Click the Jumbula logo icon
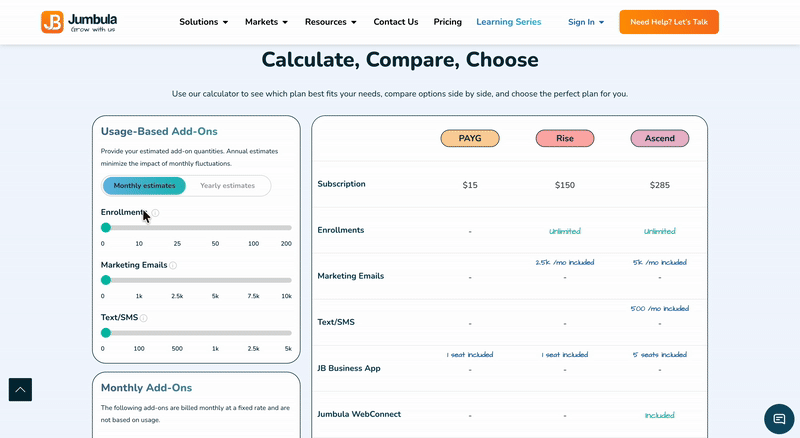This screenshot has height=438, width=800. click(52, 22)
